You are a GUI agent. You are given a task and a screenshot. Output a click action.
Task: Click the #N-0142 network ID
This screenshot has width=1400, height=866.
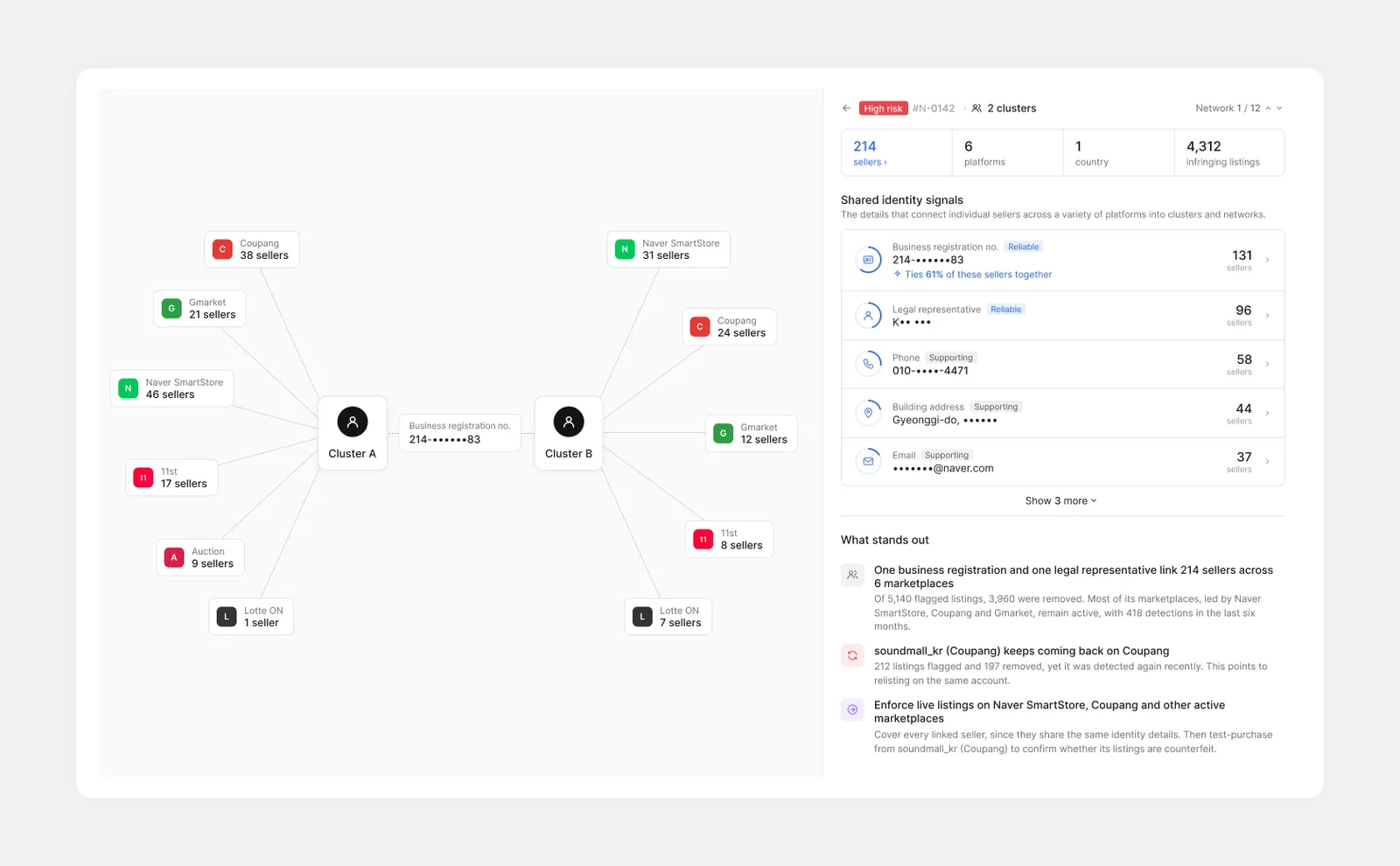[x=934, y=108]
